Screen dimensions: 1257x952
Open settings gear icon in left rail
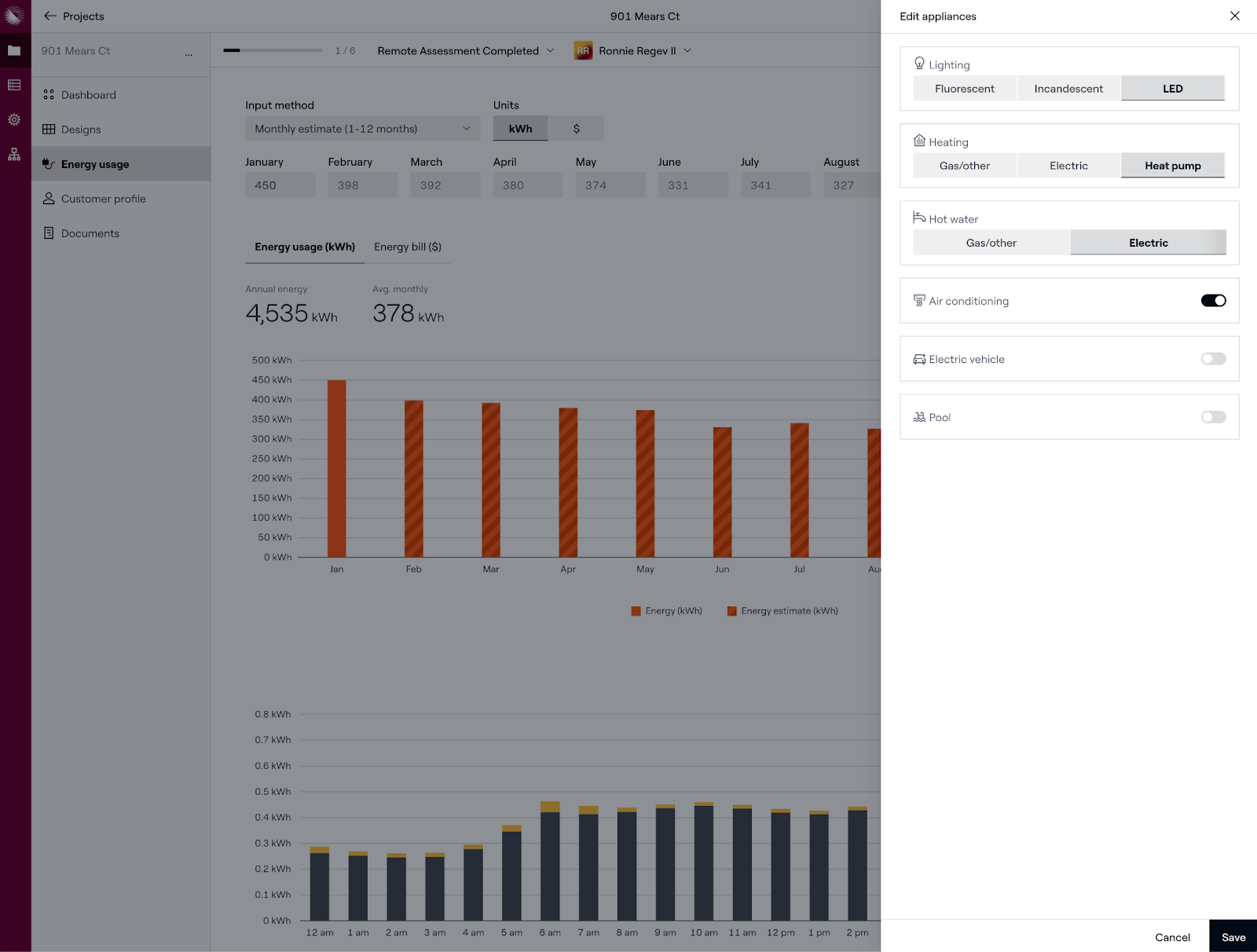(x=14, y=119)
